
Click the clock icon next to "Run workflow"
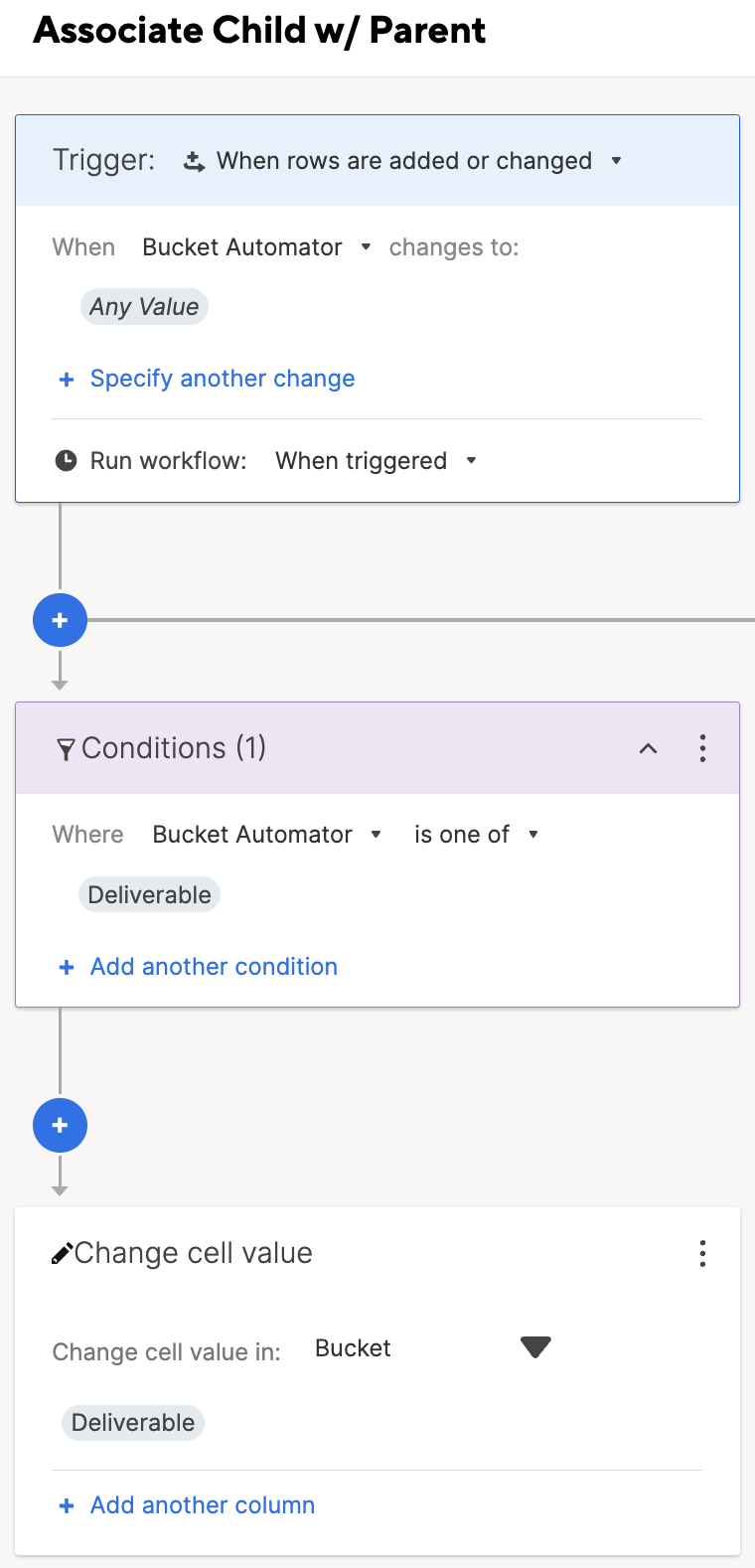[x=67, y=459]
